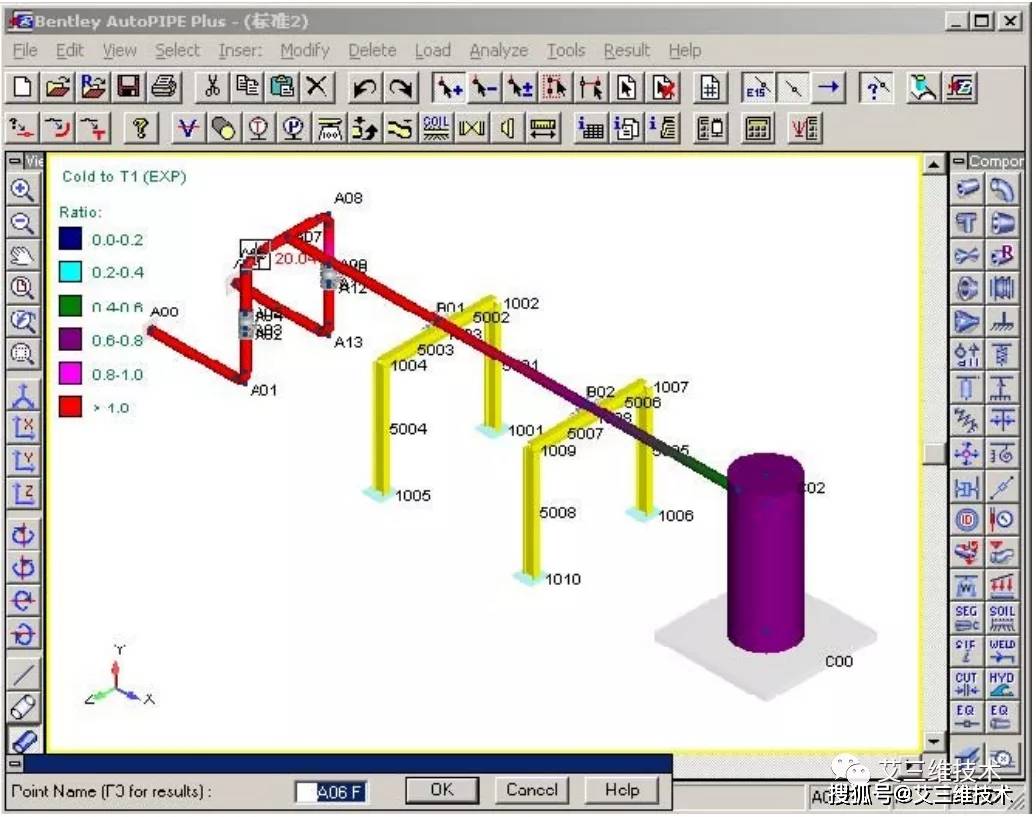The height and width of the screenshot is (817, 1036).
Task: Click the HYD hydrotest icon
Action: 1001,684
